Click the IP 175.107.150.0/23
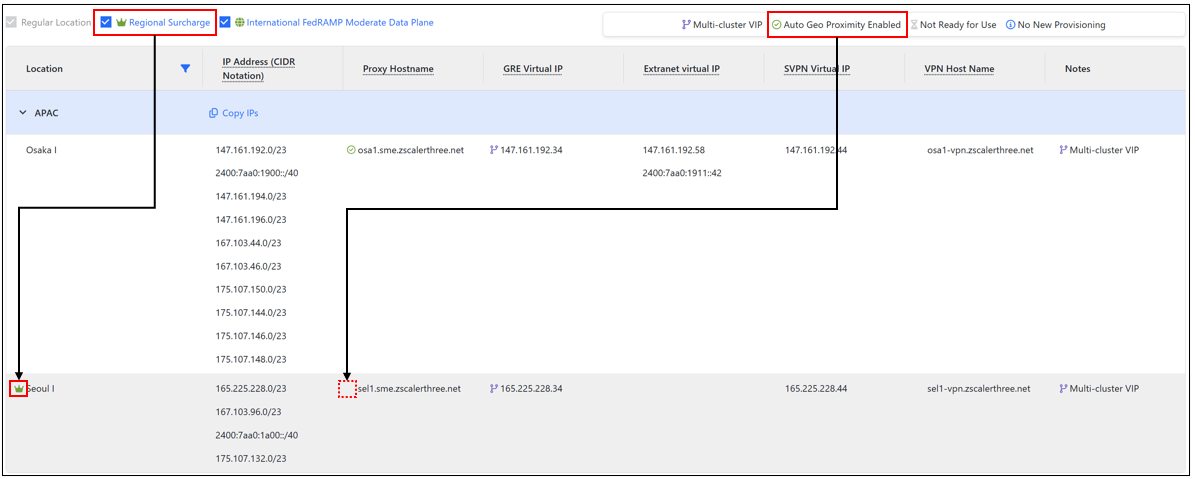The height and width of the screenshot is (479, 1195). coord(251,289)
